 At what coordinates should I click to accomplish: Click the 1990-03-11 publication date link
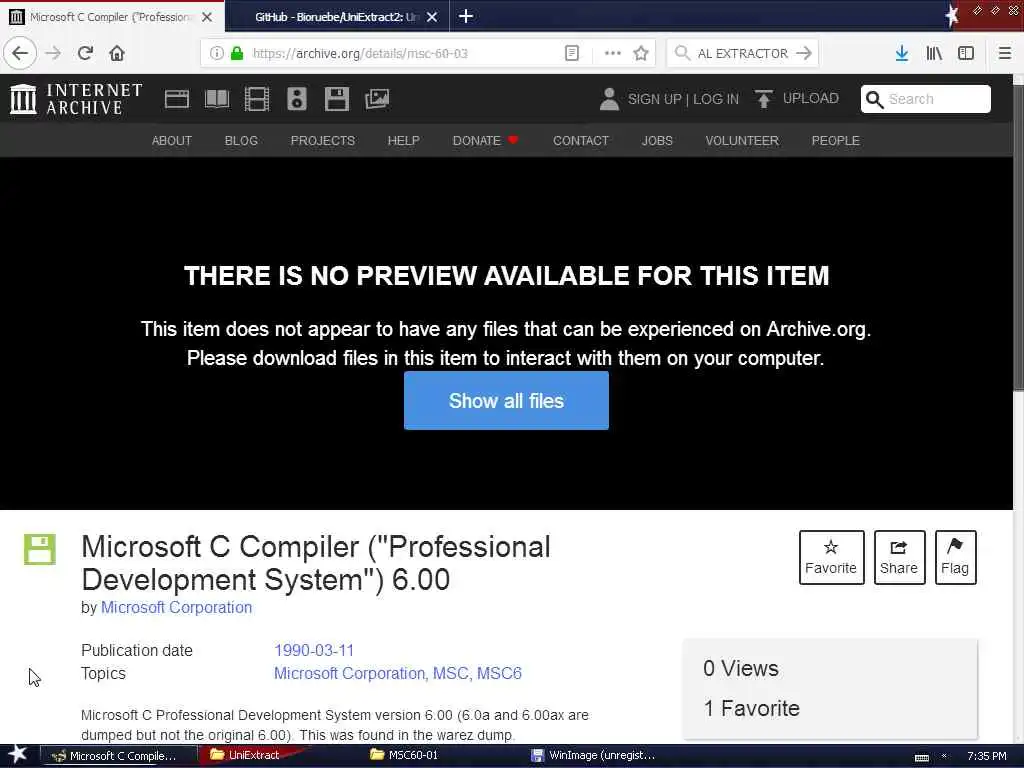[x=314, y=650]
